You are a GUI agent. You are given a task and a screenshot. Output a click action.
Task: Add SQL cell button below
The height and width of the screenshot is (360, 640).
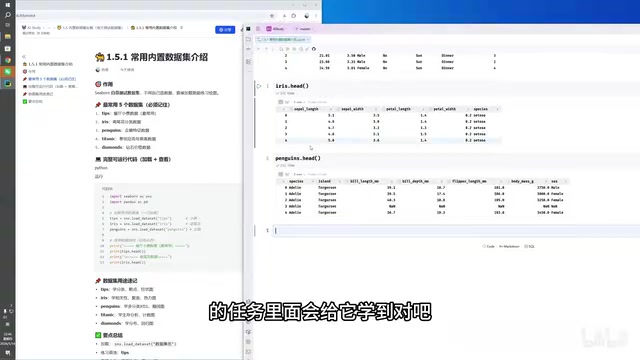(x=529, y=247)
